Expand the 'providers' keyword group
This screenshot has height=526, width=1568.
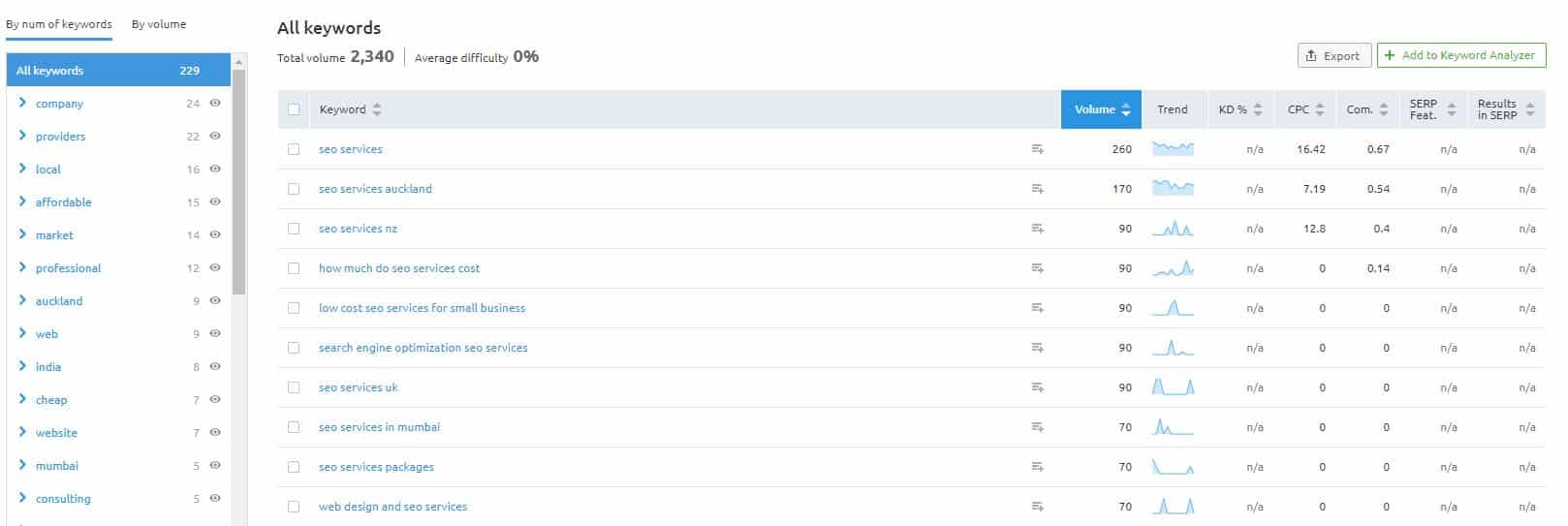coord(22,136)
